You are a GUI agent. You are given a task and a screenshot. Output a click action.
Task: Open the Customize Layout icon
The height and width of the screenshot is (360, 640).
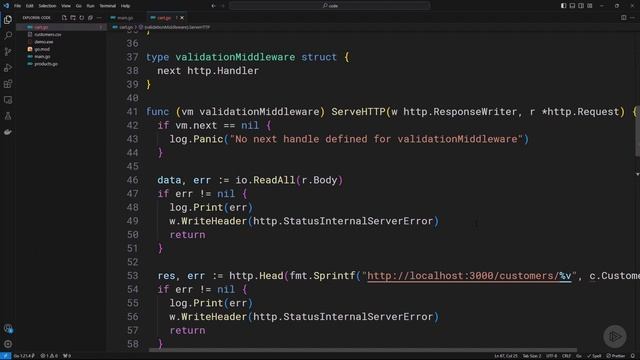[x=590, y=6]
